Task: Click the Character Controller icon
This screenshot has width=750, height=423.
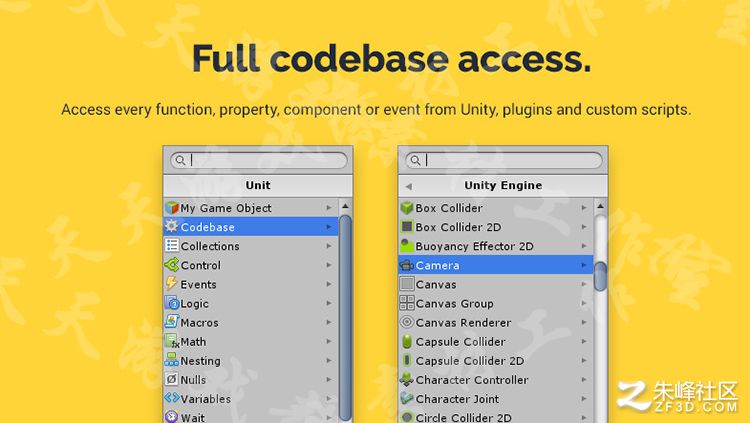Action: point(407,379)
